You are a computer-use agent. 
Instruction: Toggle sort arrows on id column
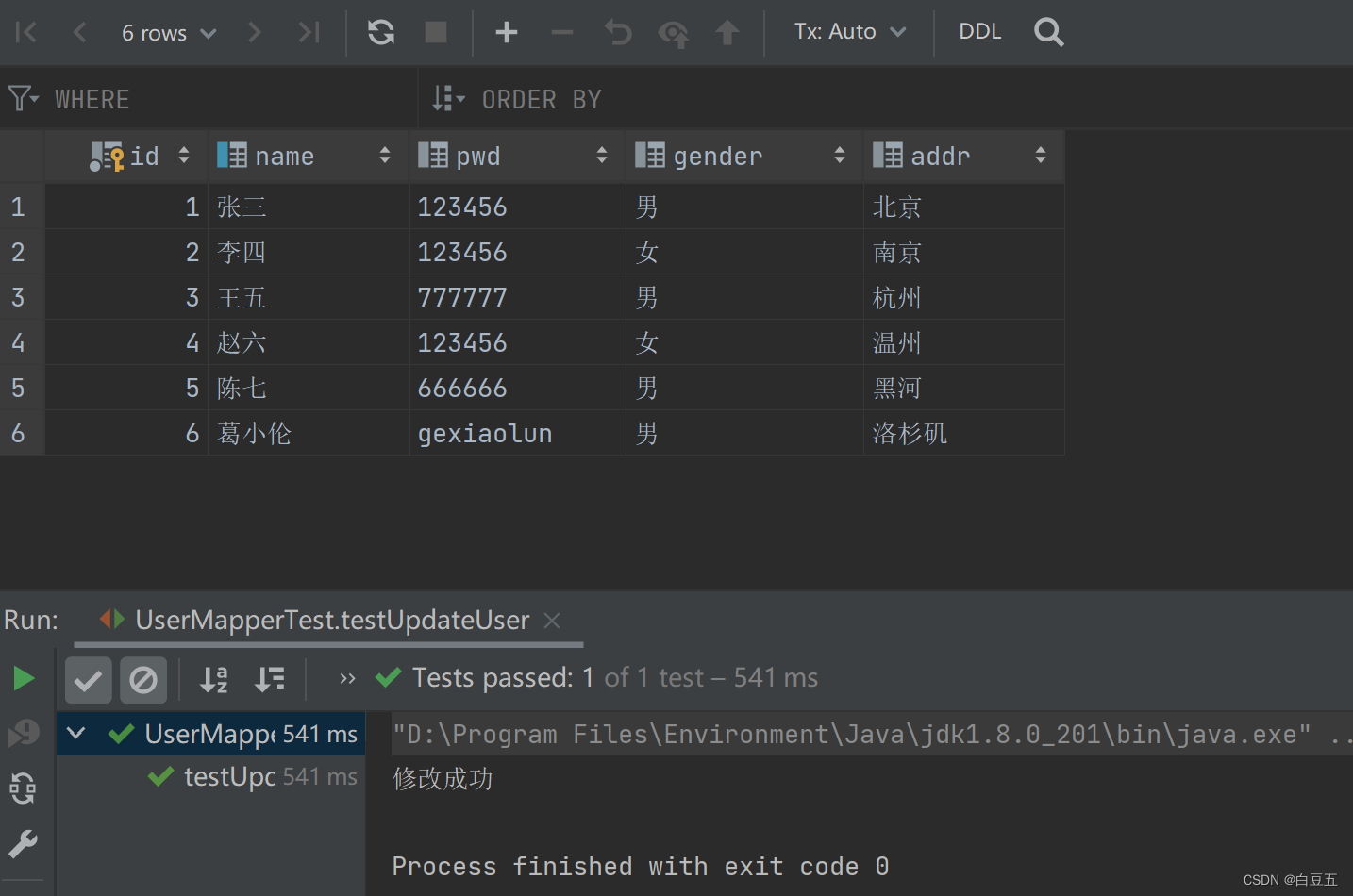(x=184, y=156)
